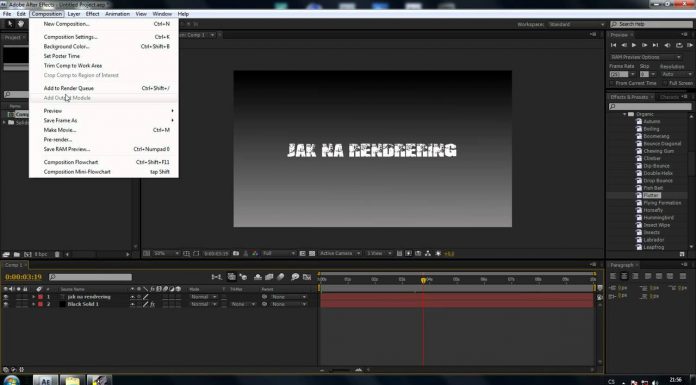The image size is (696, 385).
Task: Toggle fx switch on Black Solid 1 layer
Action: pyautogui.click(x=152, y=304)
